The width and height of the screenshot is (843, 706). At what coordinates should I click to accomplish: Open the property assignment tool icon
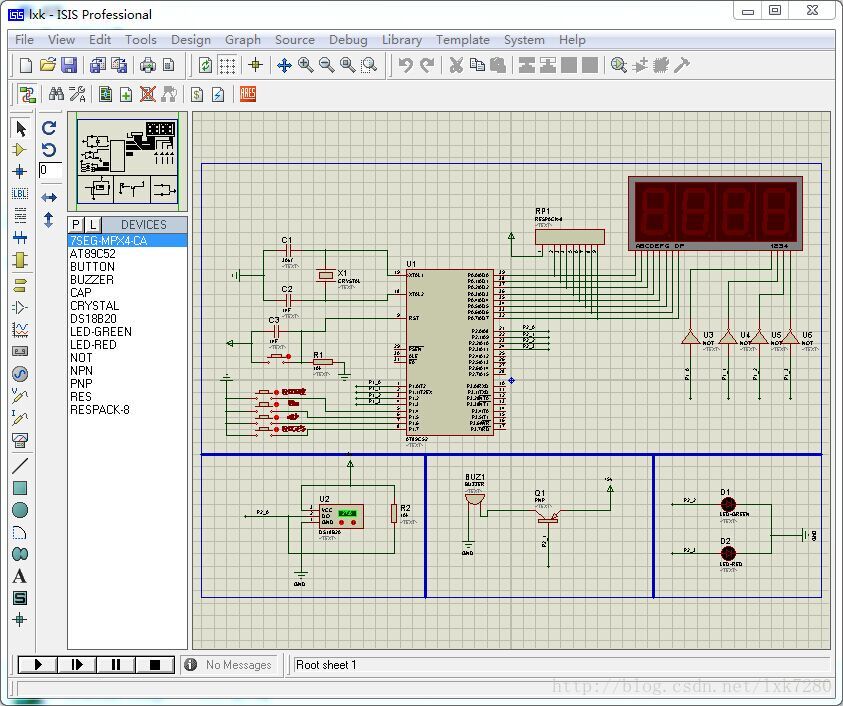[x=77, y=94]
